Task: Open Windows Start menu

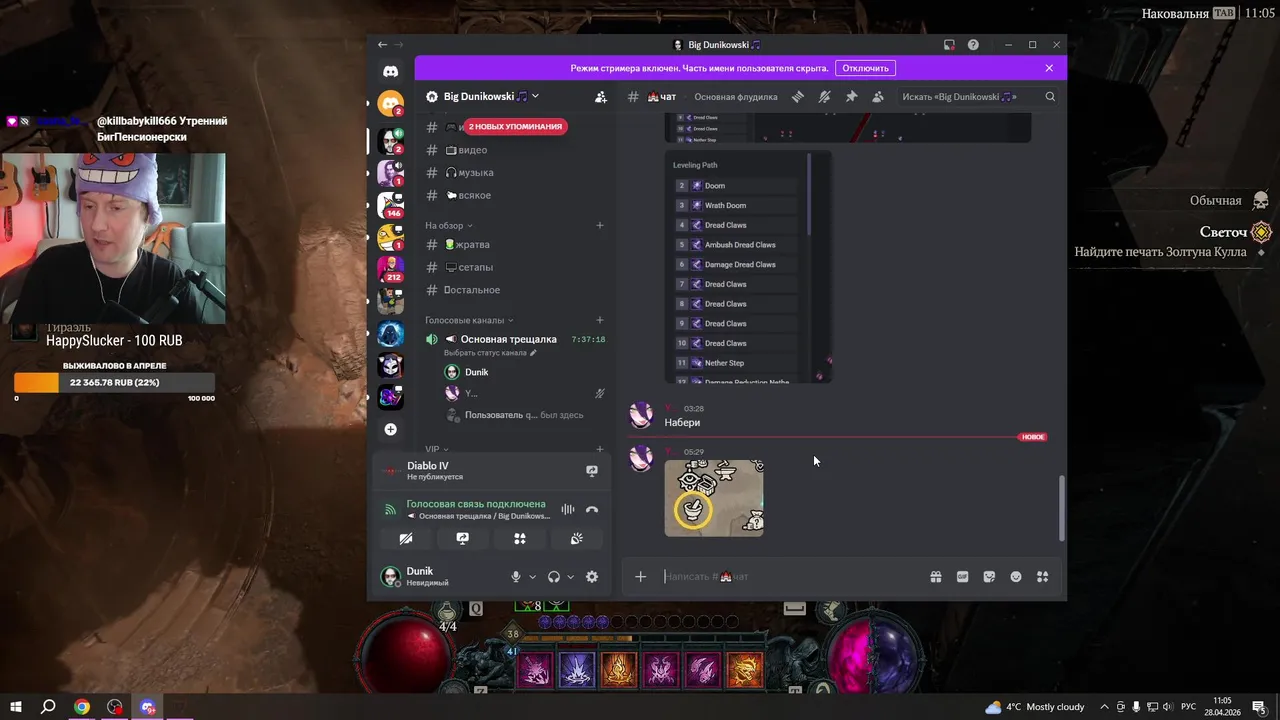Action: (14, 707)
